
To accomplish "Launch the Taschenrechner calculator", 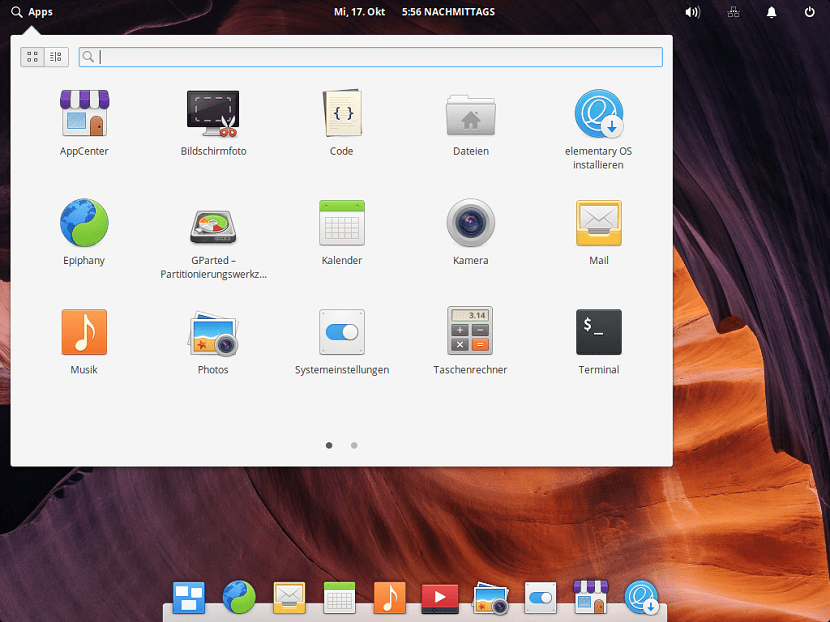I will click(x=470, y=331).
